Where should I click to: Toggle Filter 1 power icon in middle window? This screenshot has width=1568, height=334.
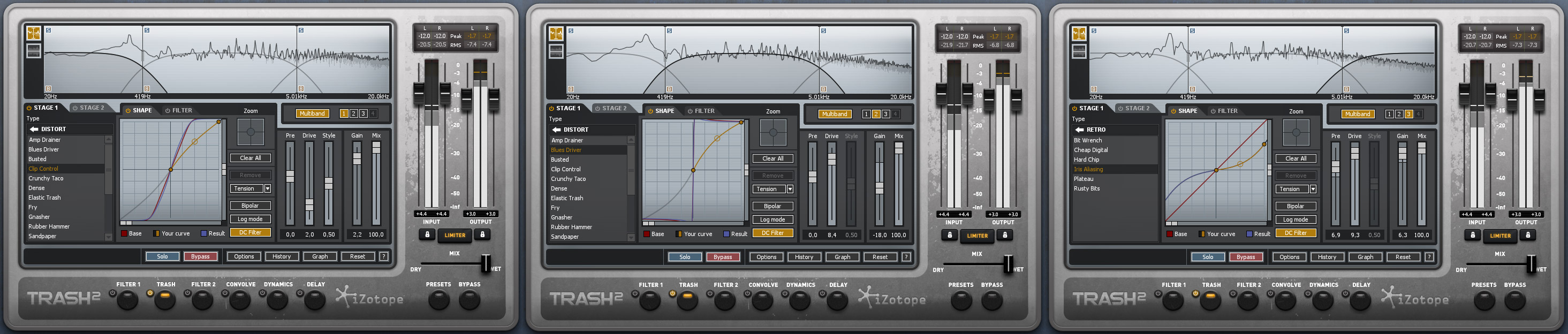click(x=635, y=294)
